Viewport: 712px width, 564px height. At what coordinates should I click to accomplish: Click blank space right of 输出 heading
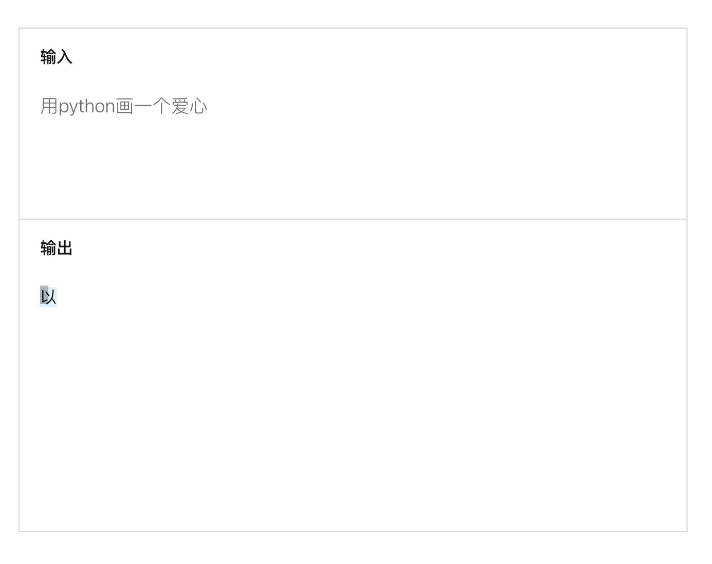370,248
